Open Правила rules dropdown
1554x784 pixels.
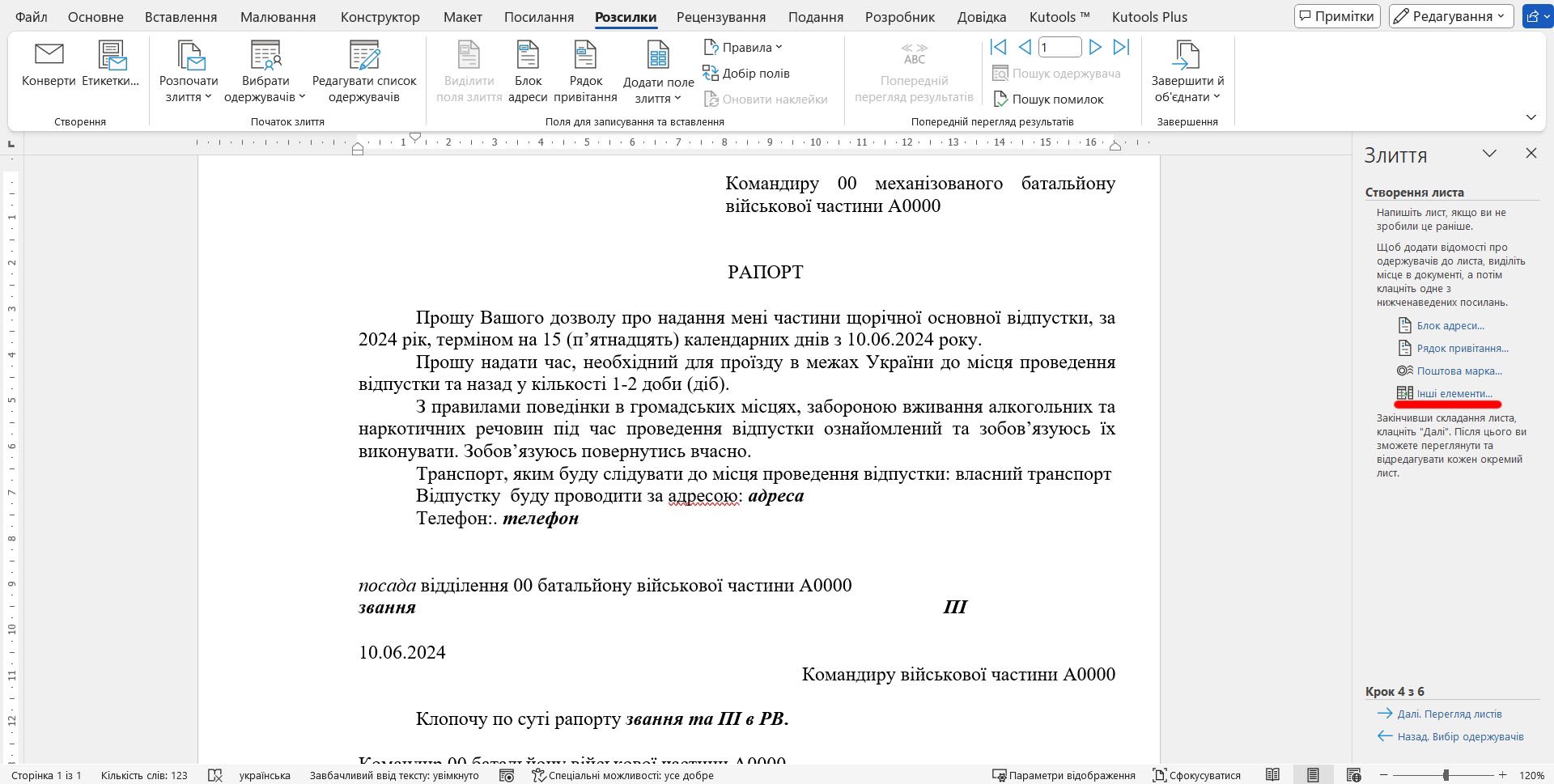[743, 47]
